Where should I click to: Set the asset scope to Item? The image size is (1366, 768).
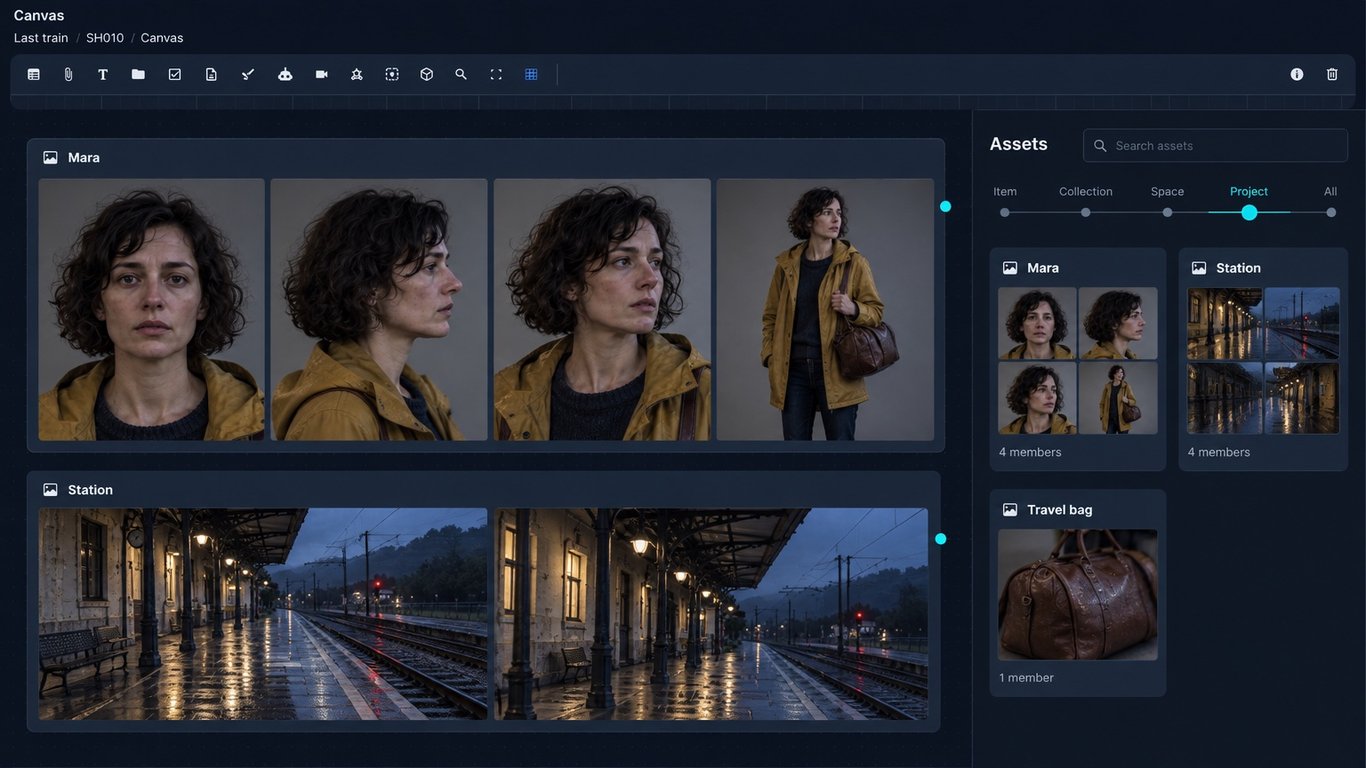(1005, 212)
